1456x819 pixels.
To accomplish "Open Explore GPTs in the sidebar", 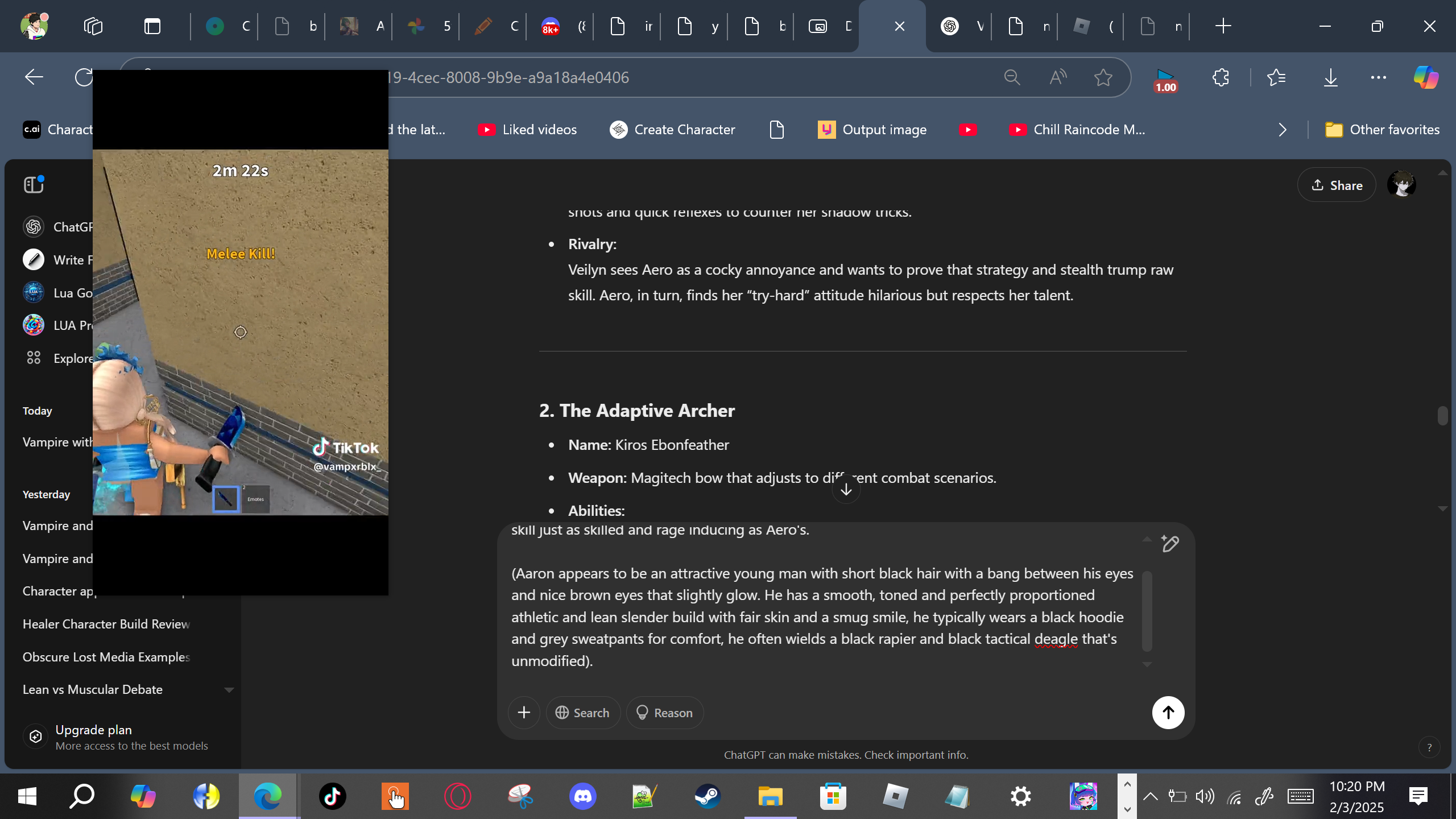I will [59, 358].
